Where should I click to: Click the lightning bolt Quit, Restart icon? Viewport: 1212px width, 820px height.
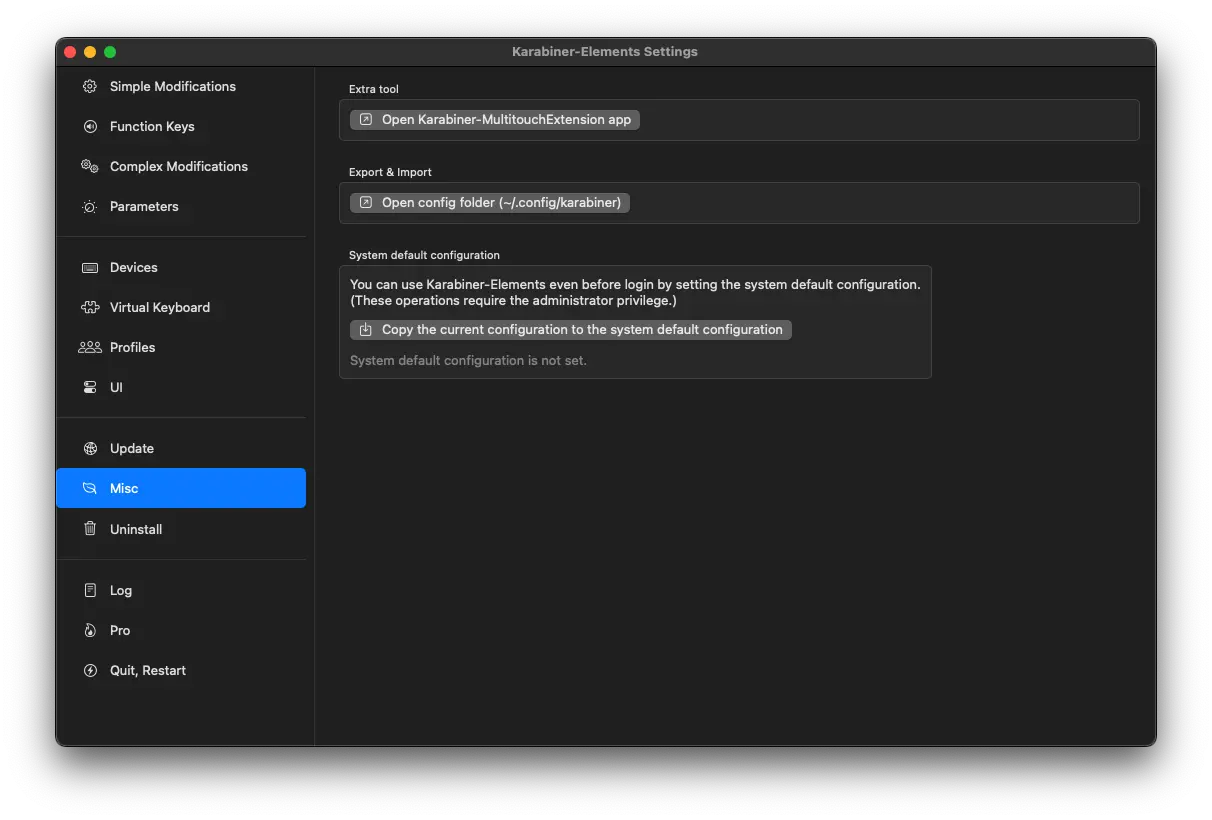[x=90, y=670]
